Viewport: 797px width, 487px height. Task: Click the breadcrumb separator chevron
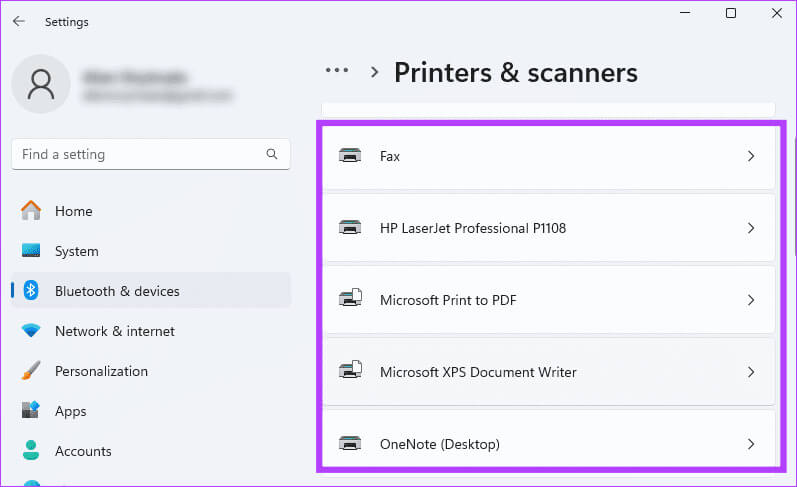click(x=375, y=72)
